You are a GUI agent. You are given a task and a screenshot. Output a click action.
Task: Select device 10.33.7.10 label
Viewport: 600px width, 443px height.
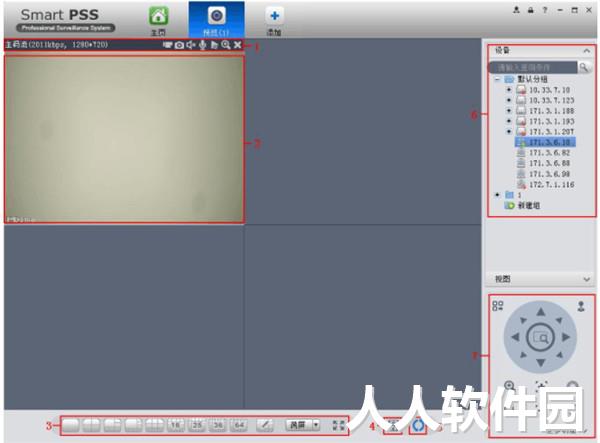point(549,90)
